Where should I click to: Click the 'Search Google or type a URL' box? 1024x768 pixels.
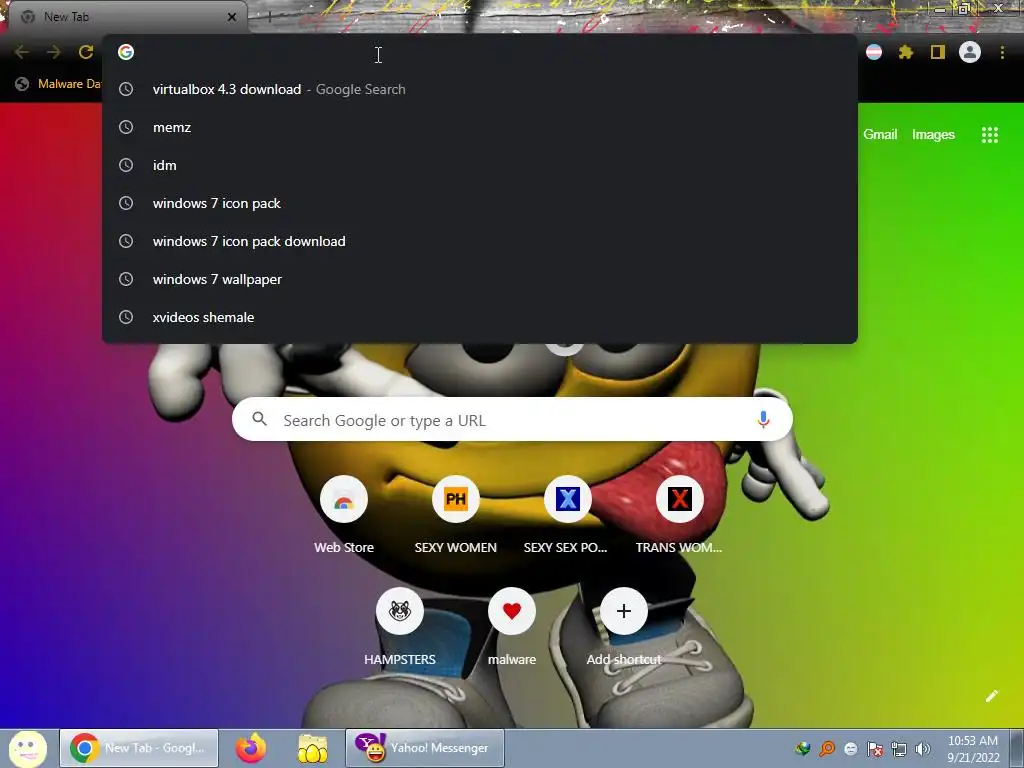coord(512,420)
